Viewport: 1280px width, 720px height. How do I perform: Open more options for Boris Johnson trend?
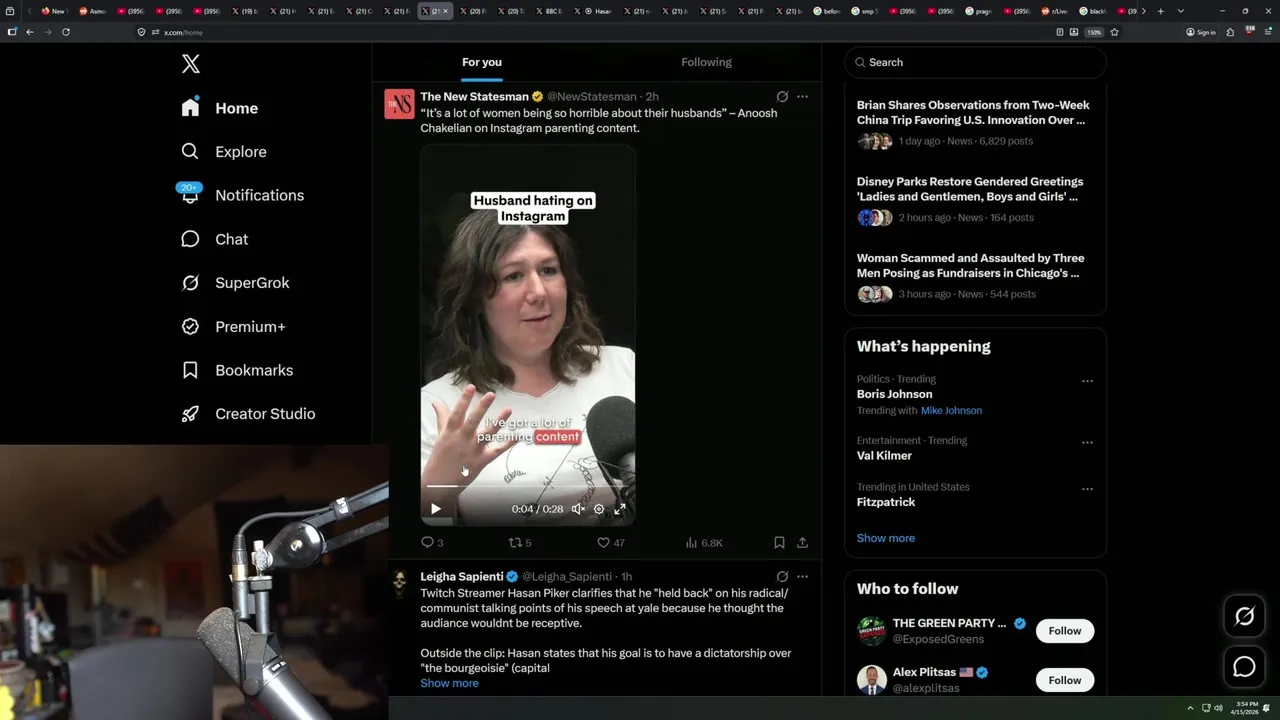[x=1087, y=381]
